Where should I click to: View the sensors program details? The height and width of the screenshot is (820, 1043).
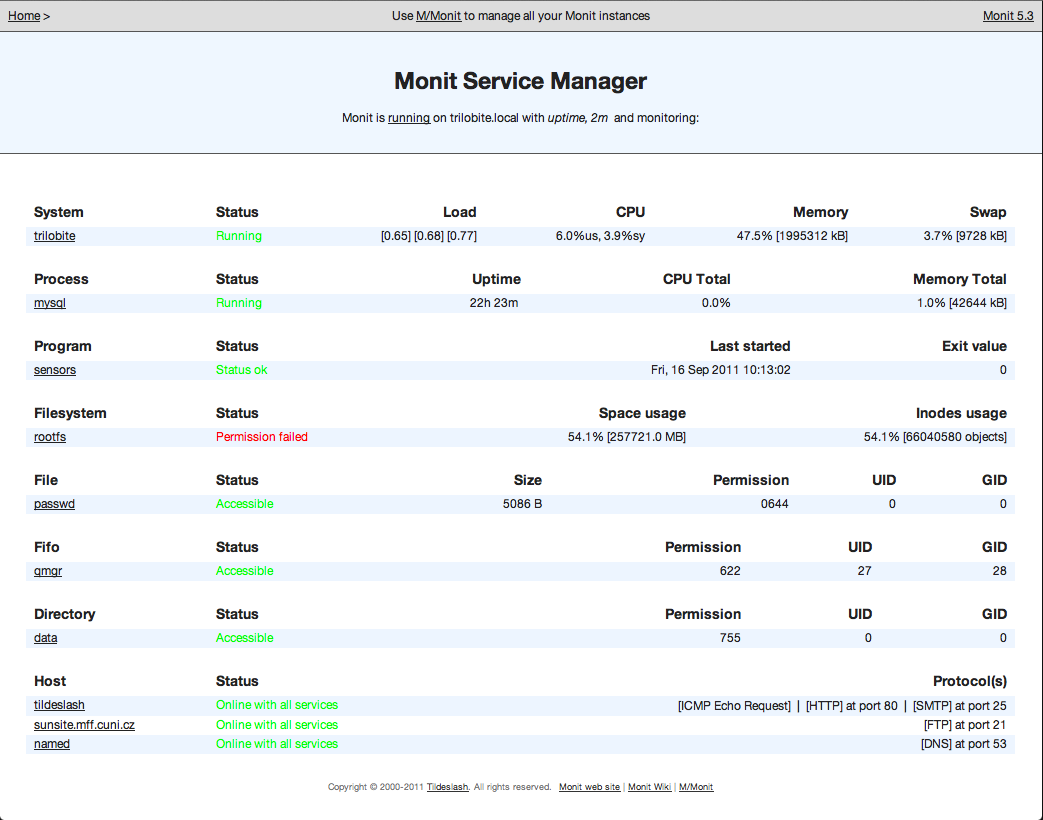(x=55, y=370)
